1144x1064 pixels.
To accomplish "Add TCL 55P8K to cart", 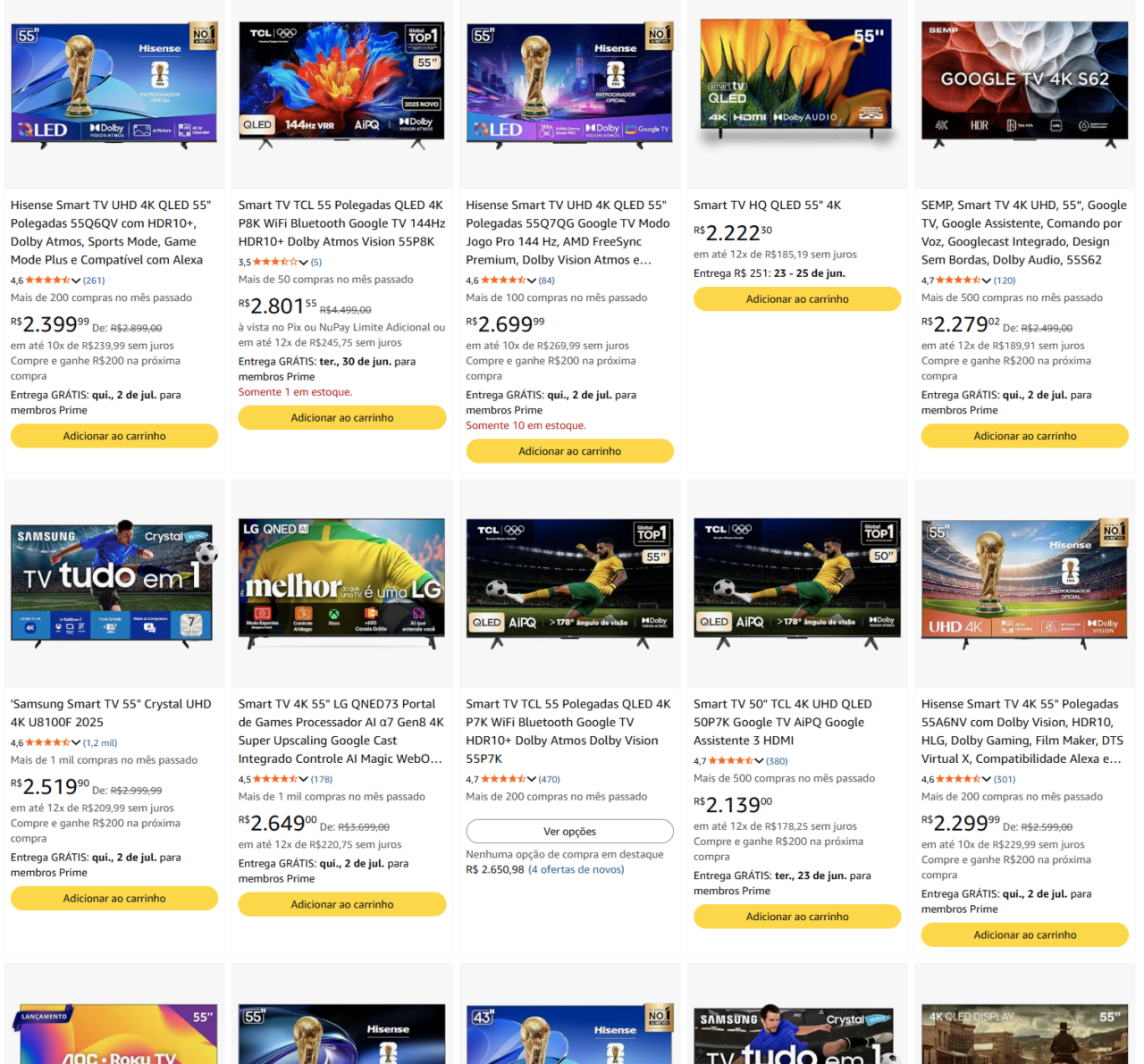I will point(342,417).
